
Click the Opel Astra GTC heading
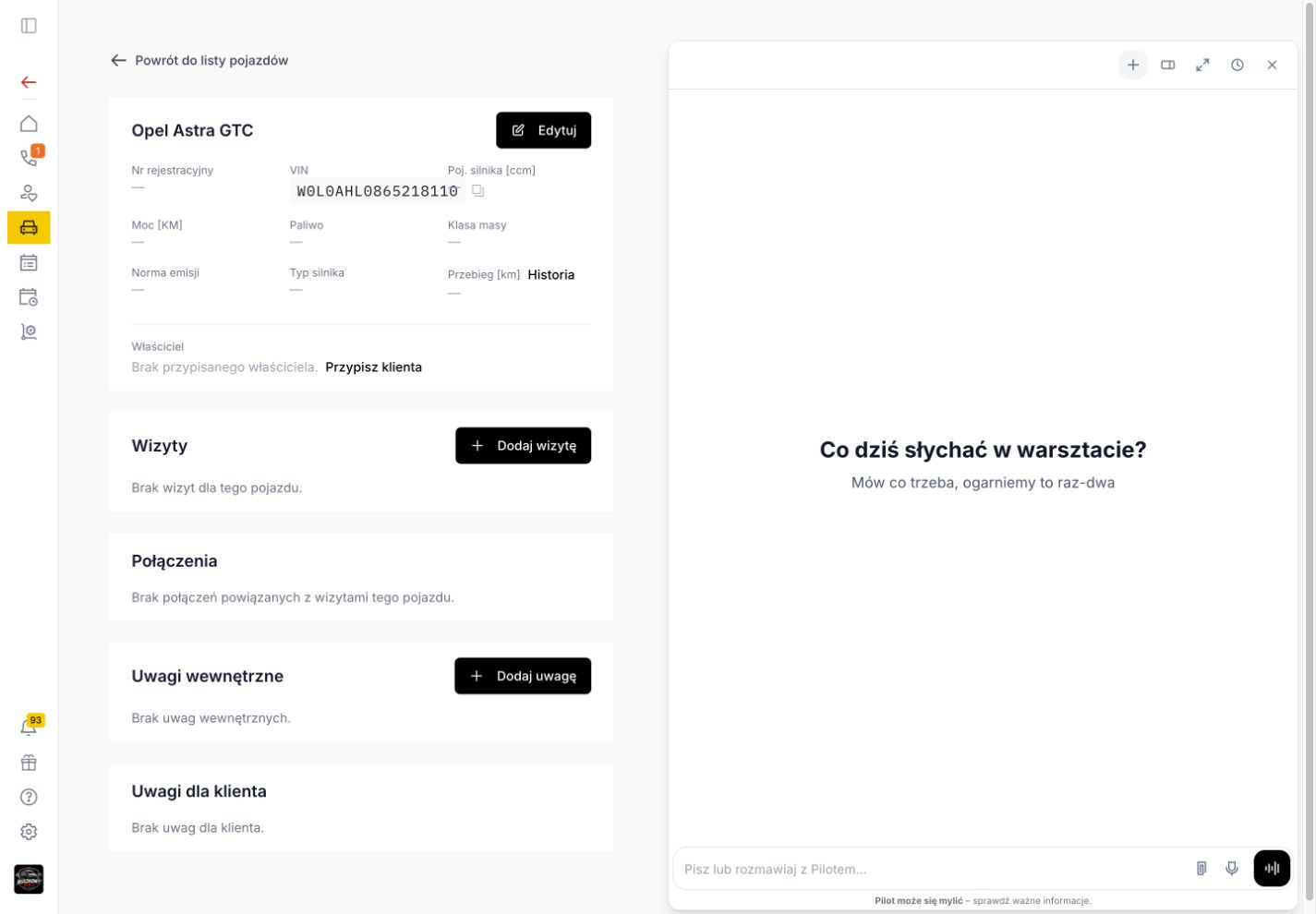pyautogui.click(x=192, y=130)
